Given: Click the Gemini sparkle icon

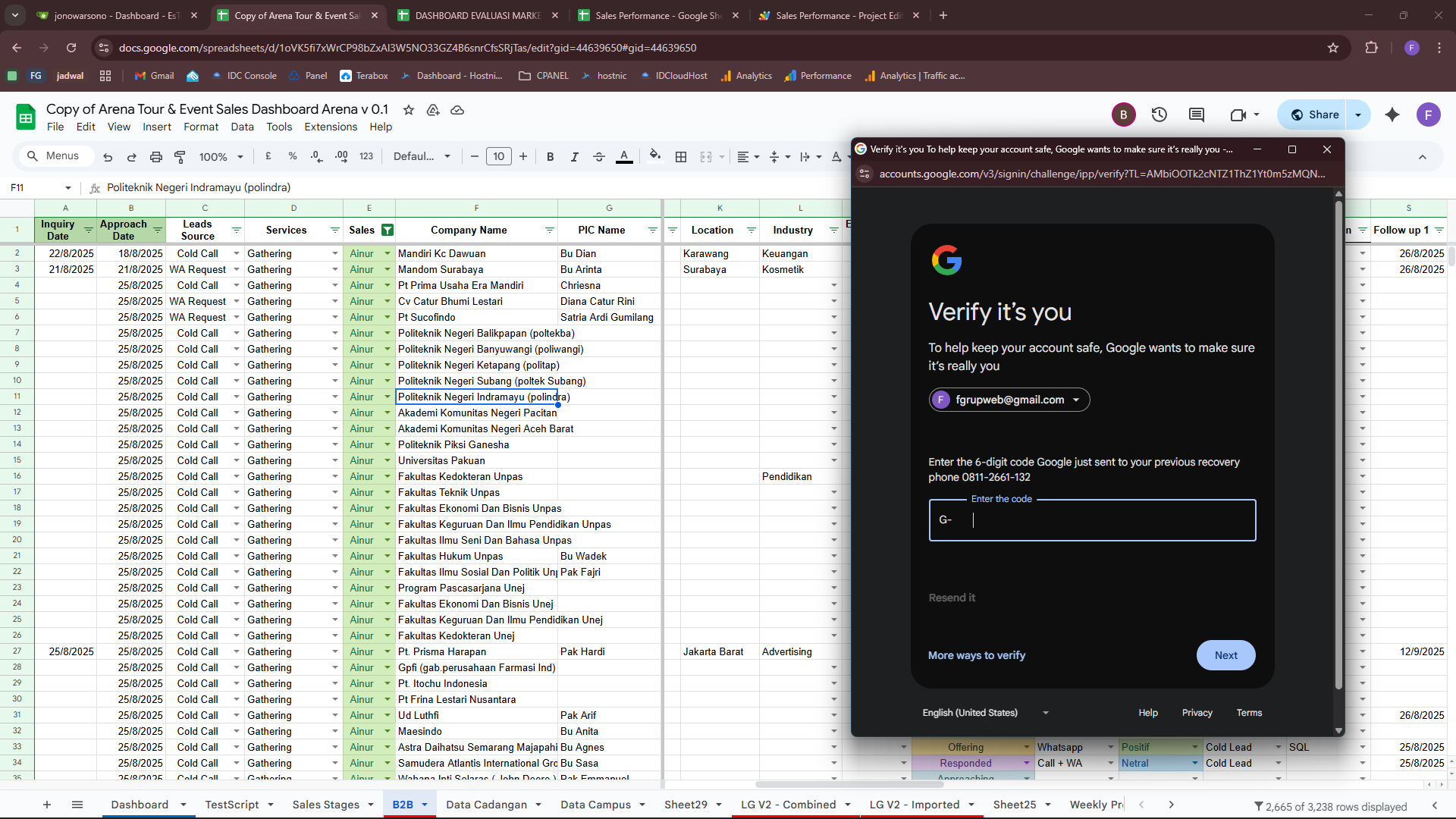Looking at the screenshot, I should click(x=1392, y=115).
